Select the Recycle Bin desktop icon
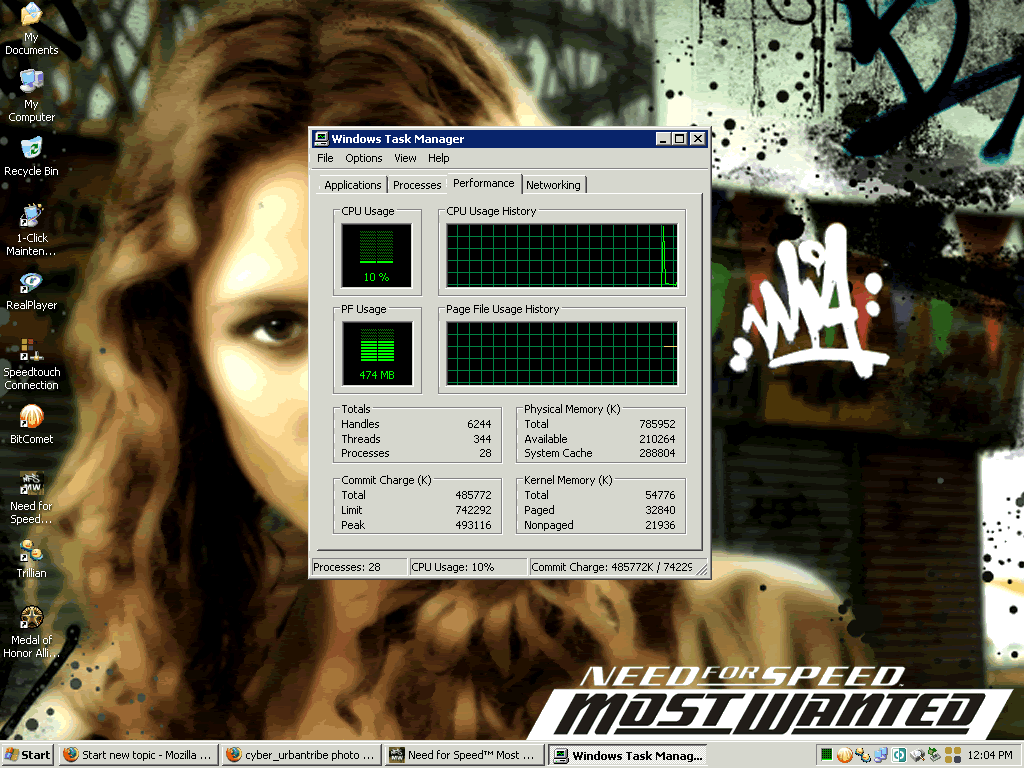 31,157
